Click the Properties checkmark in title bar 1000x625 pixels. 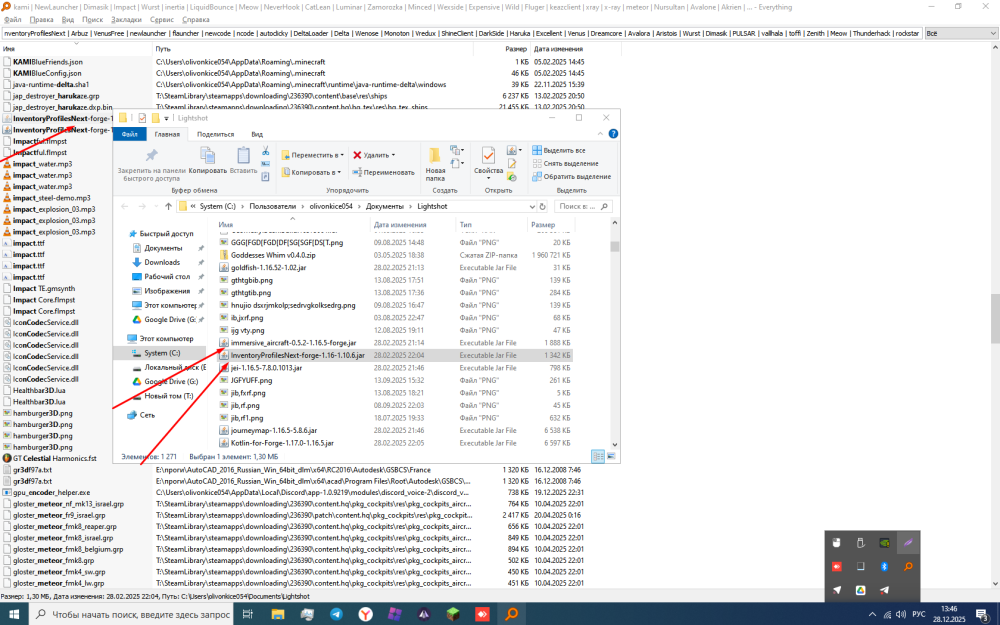click(142, 118)
